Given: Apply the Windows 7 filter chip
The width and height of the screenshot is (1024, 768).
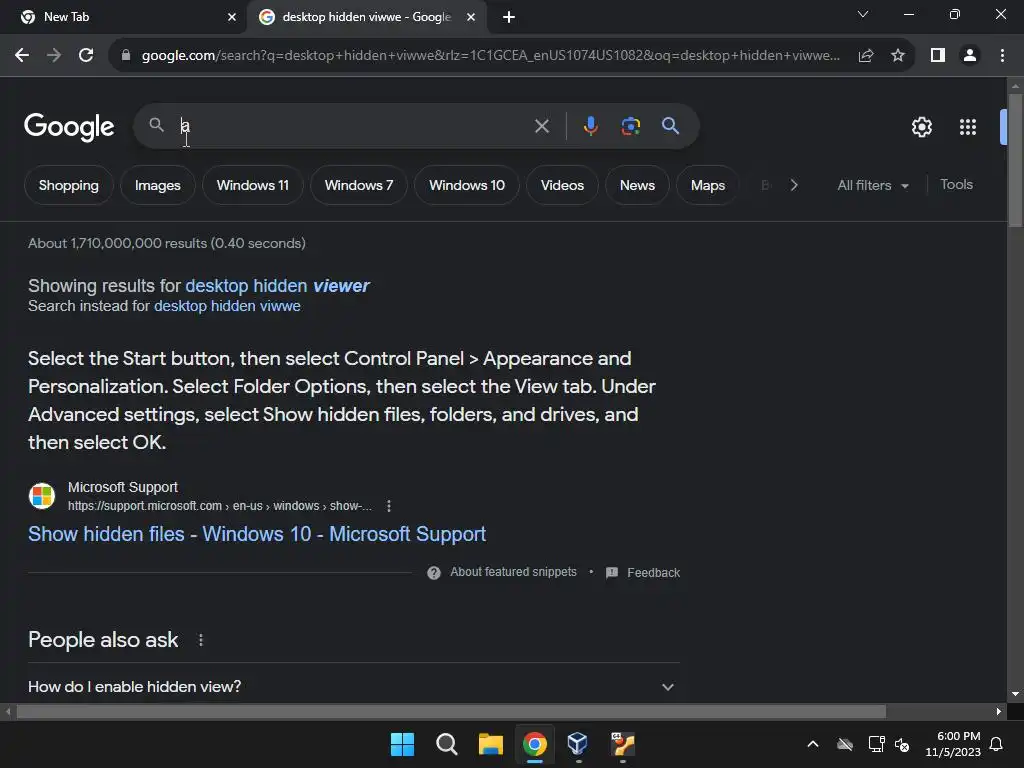Looking at the screenshot, I should coord(359,185).
